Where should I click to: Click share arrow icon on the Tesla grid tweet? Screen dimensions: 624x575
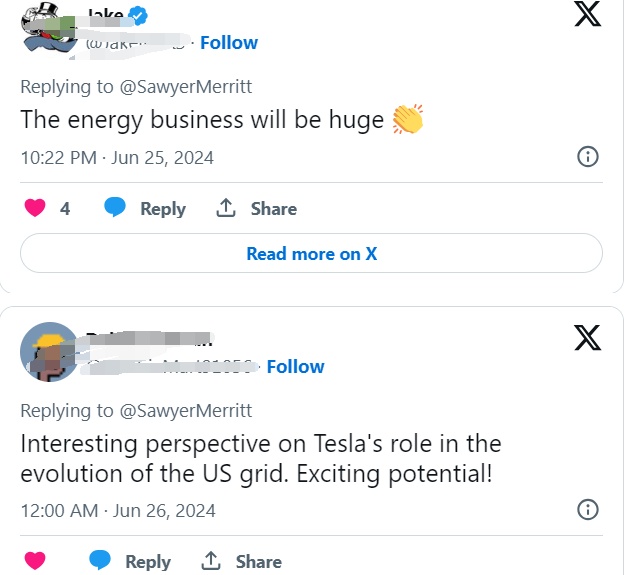pyautogui.click(x=211, y=561)
